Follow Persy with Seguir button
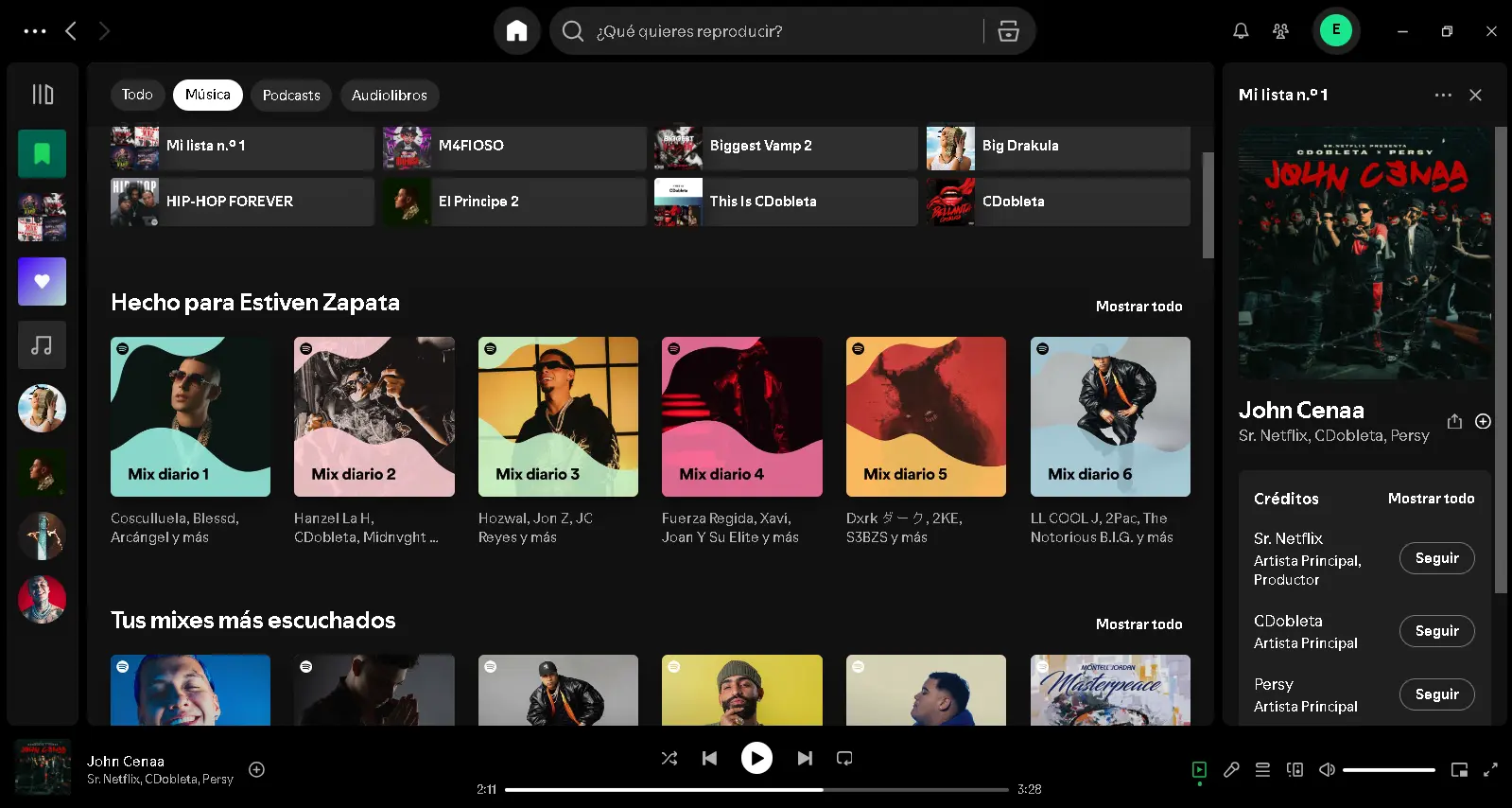The image size is (1512, 808). pyautogui.click(x=1436, y=694)
